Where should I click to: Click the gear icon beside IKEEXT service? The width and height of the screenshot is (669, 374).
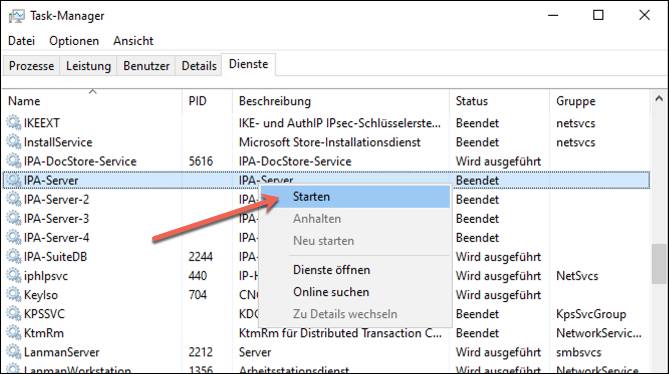tap(14, 123)
